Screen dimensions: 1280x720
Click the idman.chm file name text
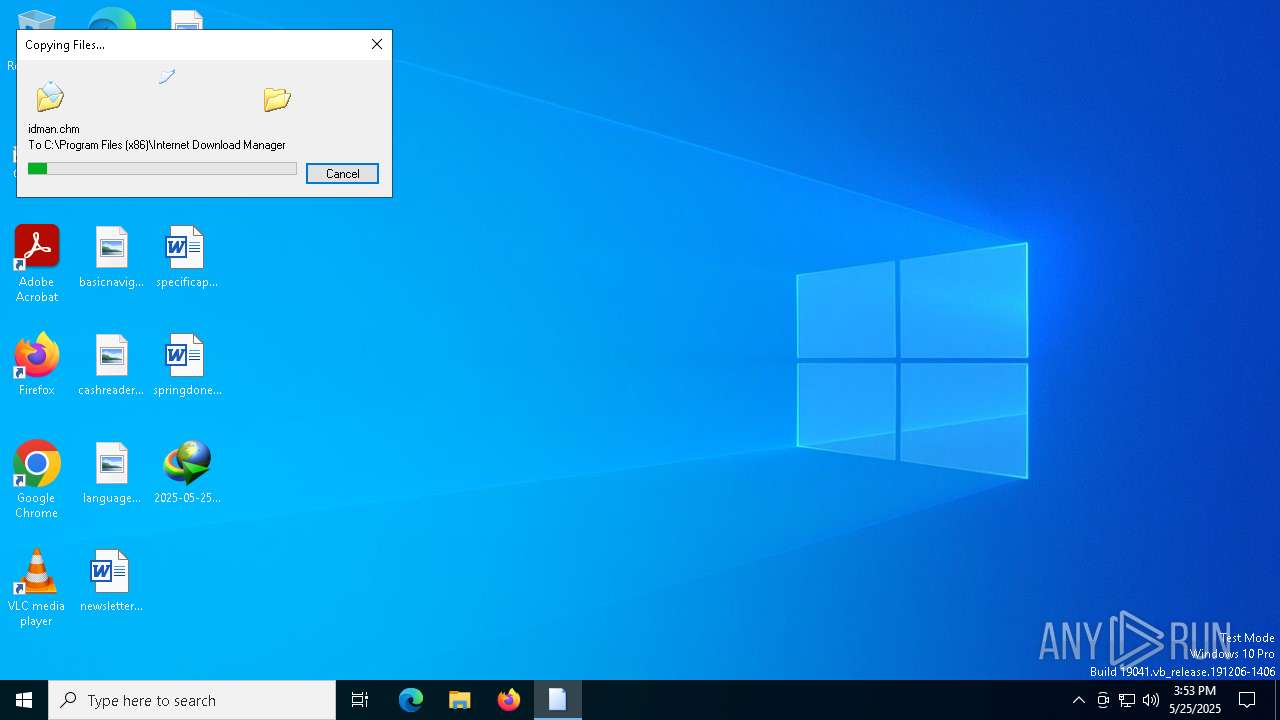click(x=54, y=129)
